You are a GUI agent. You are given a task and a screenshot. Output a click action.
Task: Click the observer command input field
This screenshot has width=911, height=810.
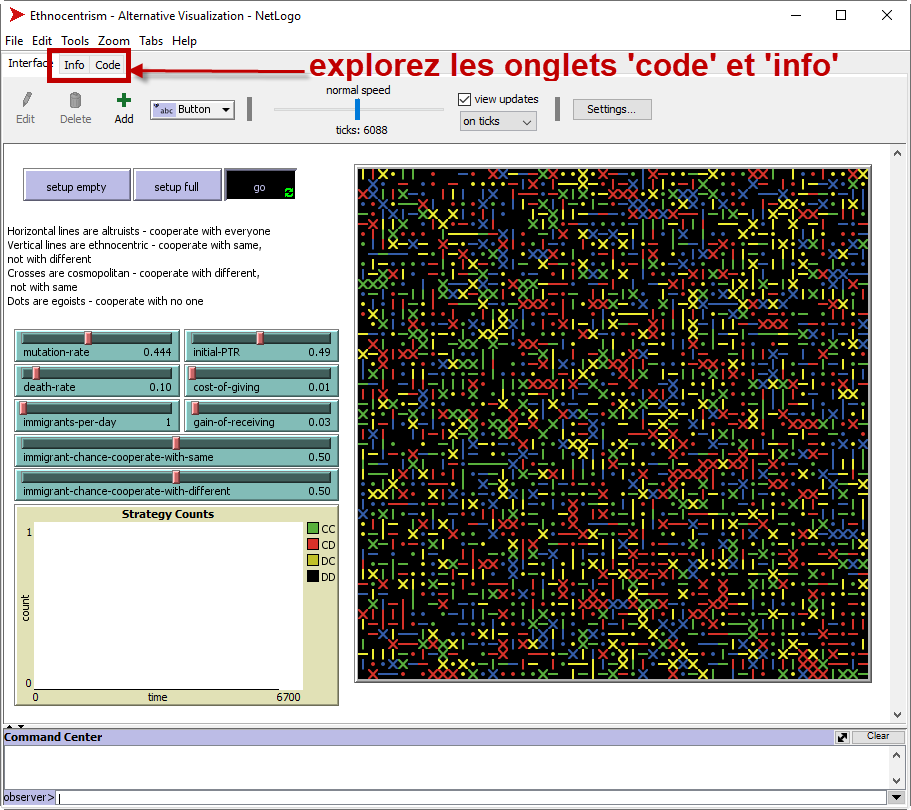(x=472, y=797)
